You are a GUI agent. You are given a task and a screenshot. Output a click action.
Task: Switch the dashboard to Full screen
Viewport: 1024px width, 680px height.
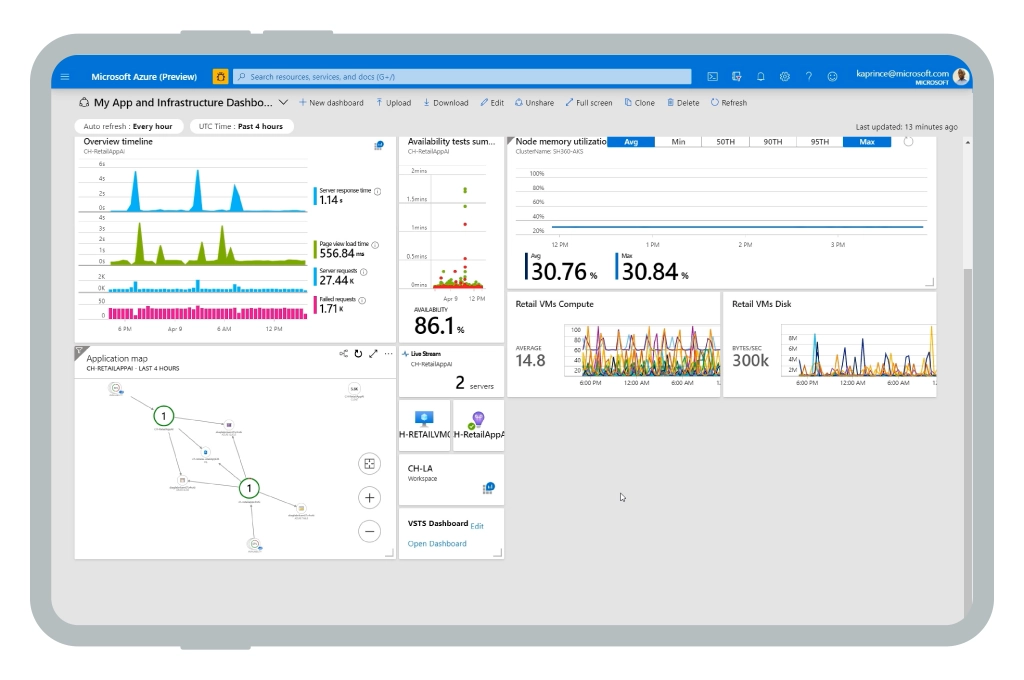pos(588,103)
